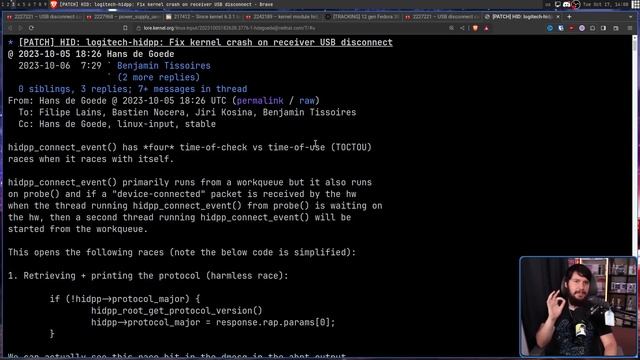Screen dimensions: 640x360
Task: Open Brave Shields lion icon
Action: [475, 28]
